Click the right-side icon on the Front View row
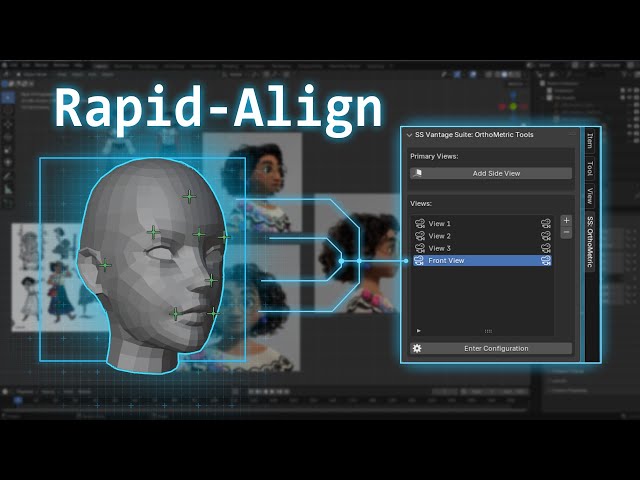This screenshot has width=640, height=480. 546,260
